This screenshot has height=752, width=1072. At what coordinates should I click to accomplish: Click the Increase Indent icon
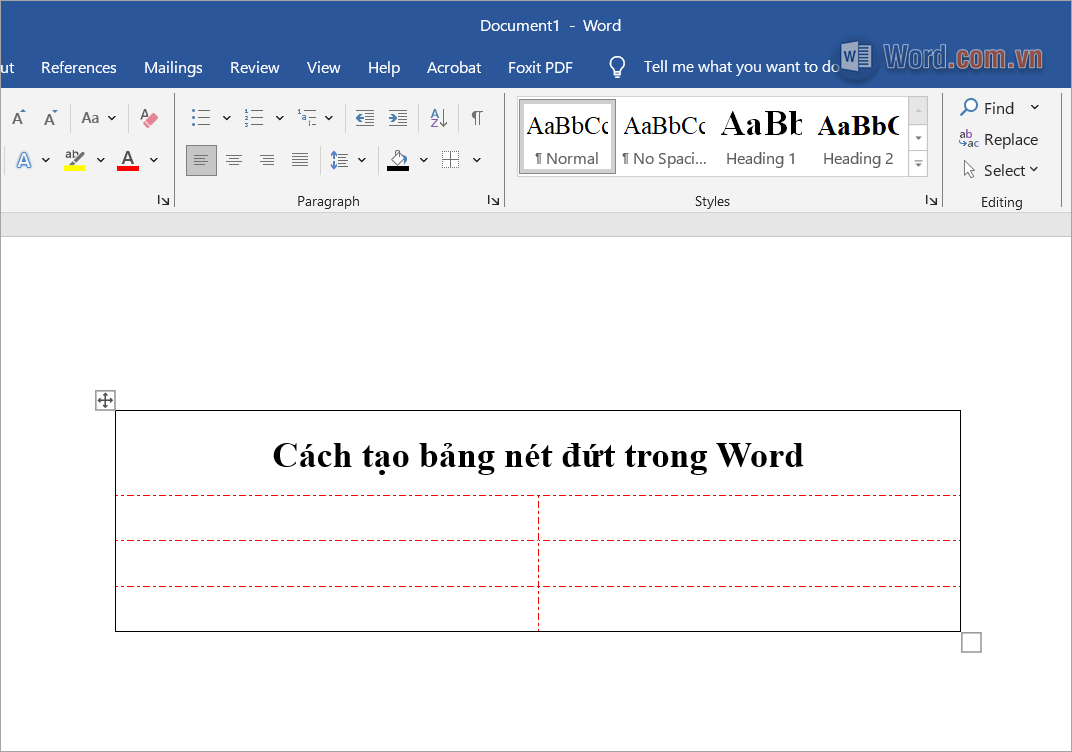click(397, 117)
